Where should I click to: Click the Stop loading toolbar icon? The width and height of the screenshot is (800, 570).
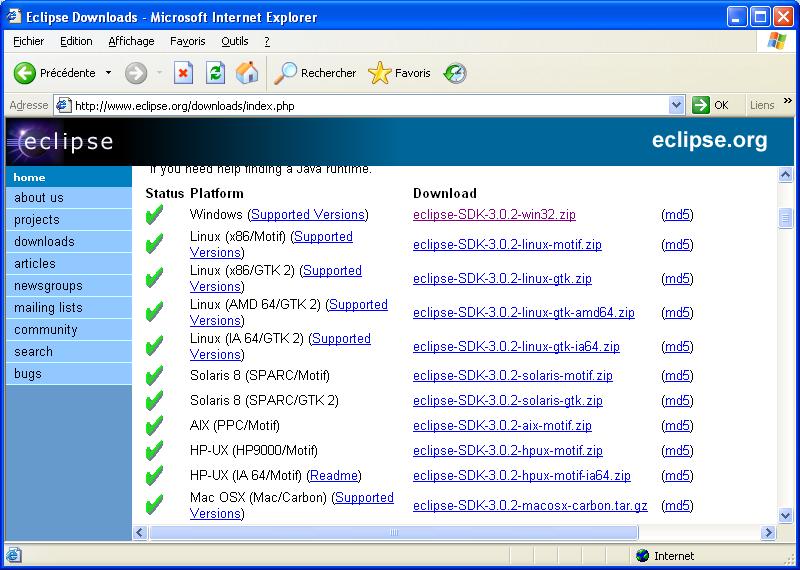coord(183,73)
